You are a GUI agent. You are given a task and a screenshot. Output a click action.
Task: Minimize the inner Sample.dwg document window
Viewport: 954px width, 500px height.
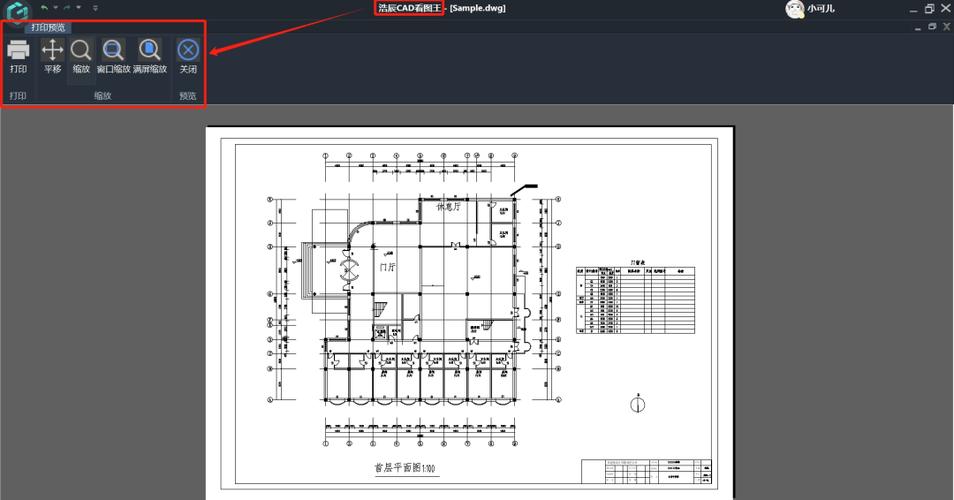917,27
